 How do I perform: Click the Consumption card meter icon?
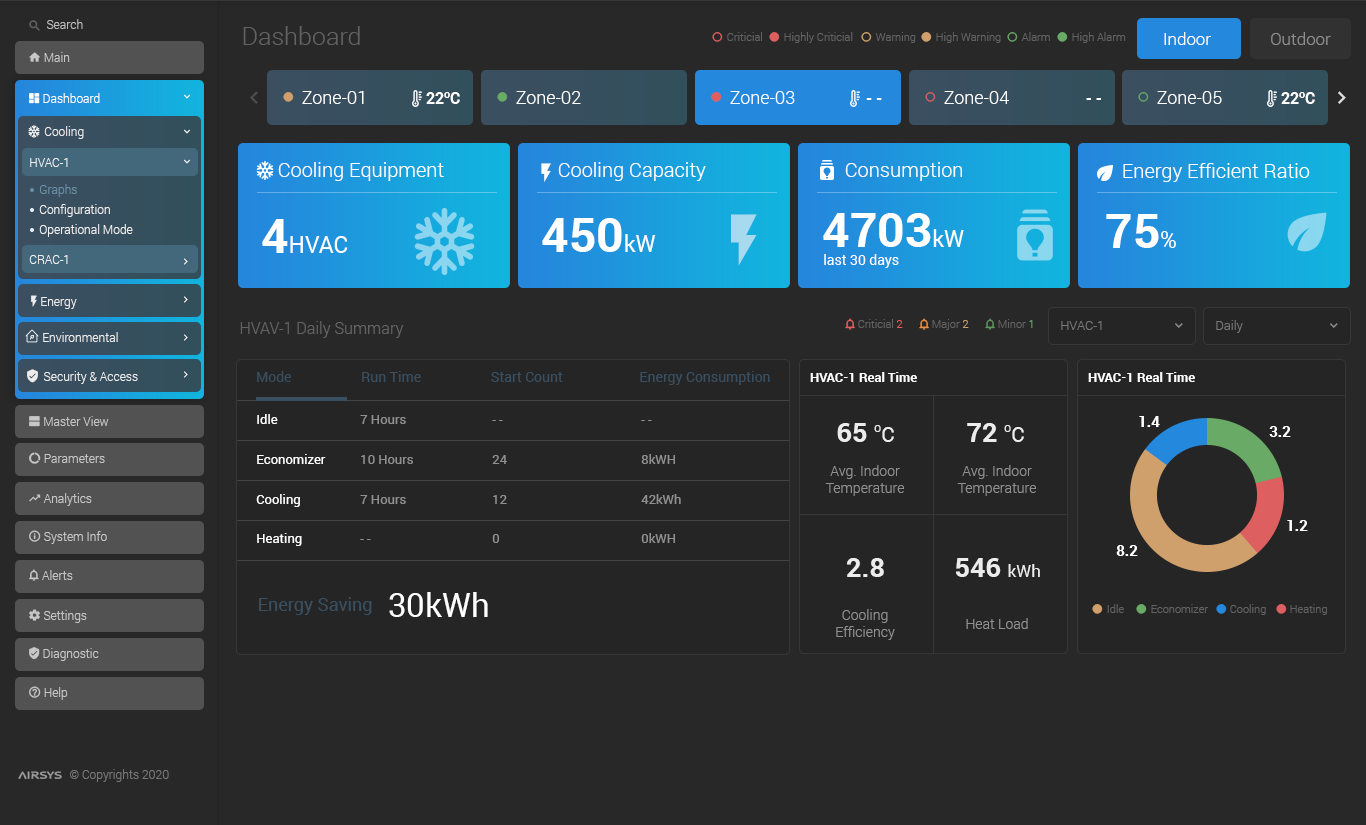1034,235
